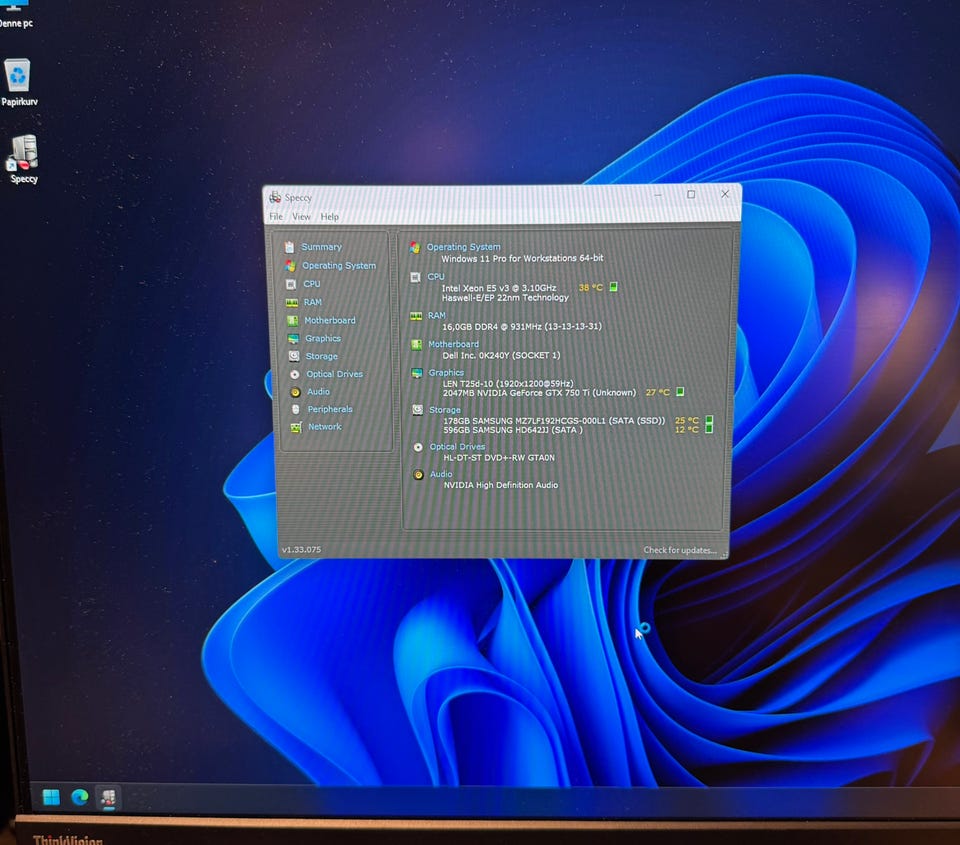The width and height of the screenshot is (960, 845).
Task: Click the summary pane Optical Drives icon
Action: tap(418, 447)
